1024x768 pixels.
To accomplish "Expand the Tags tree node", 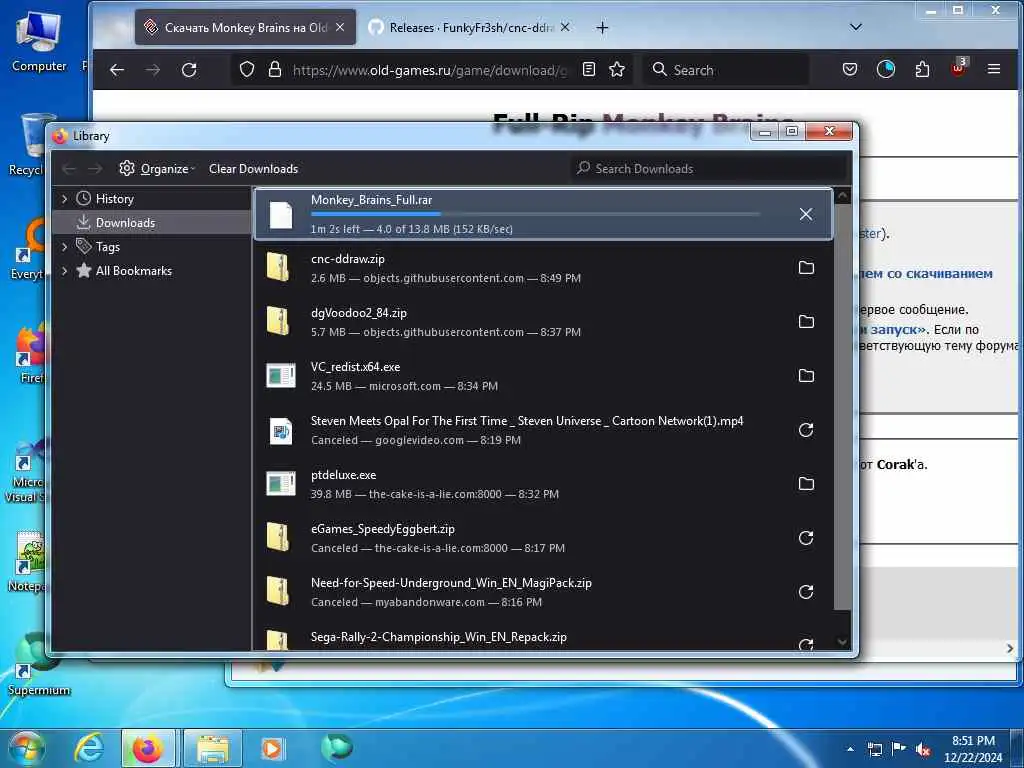I will click(x=65, y=247).
